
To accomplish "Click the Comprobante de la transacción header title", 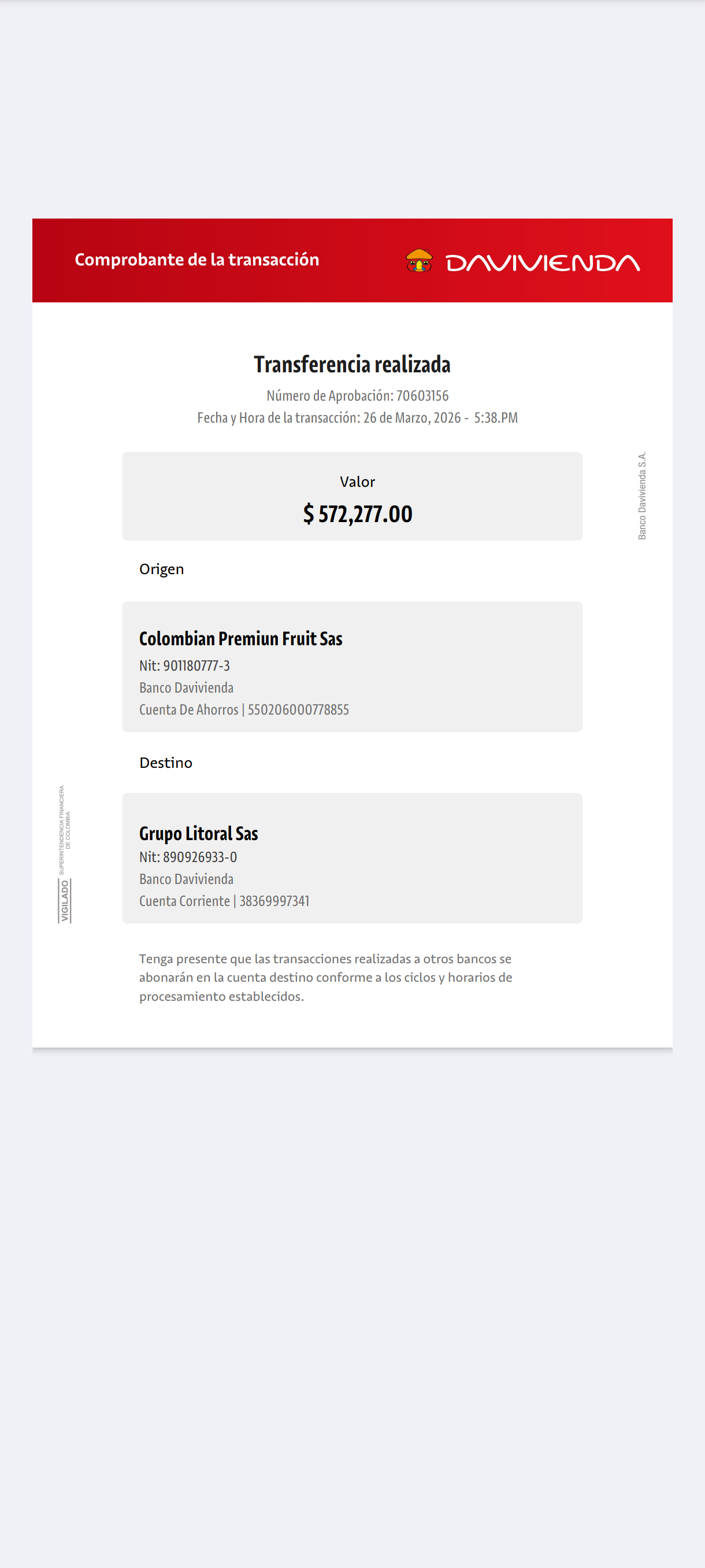I will [197, 259].
